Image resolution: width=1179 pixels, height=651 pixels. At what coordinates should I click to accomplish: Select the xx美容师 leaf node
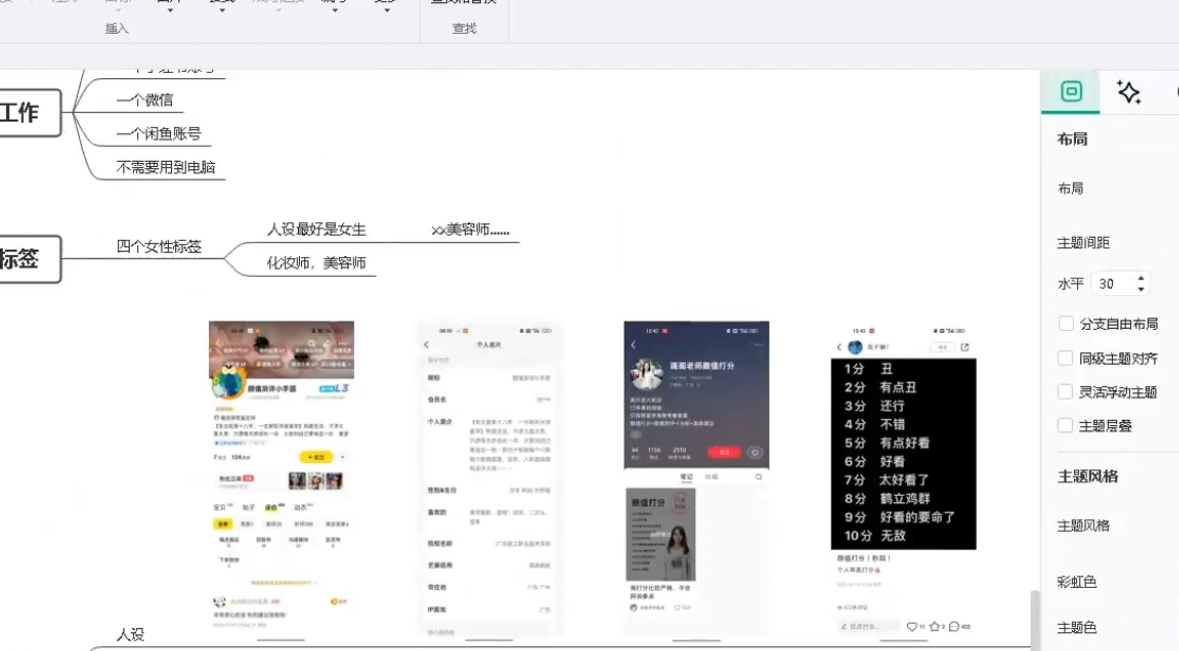click(x=470, y=229)
